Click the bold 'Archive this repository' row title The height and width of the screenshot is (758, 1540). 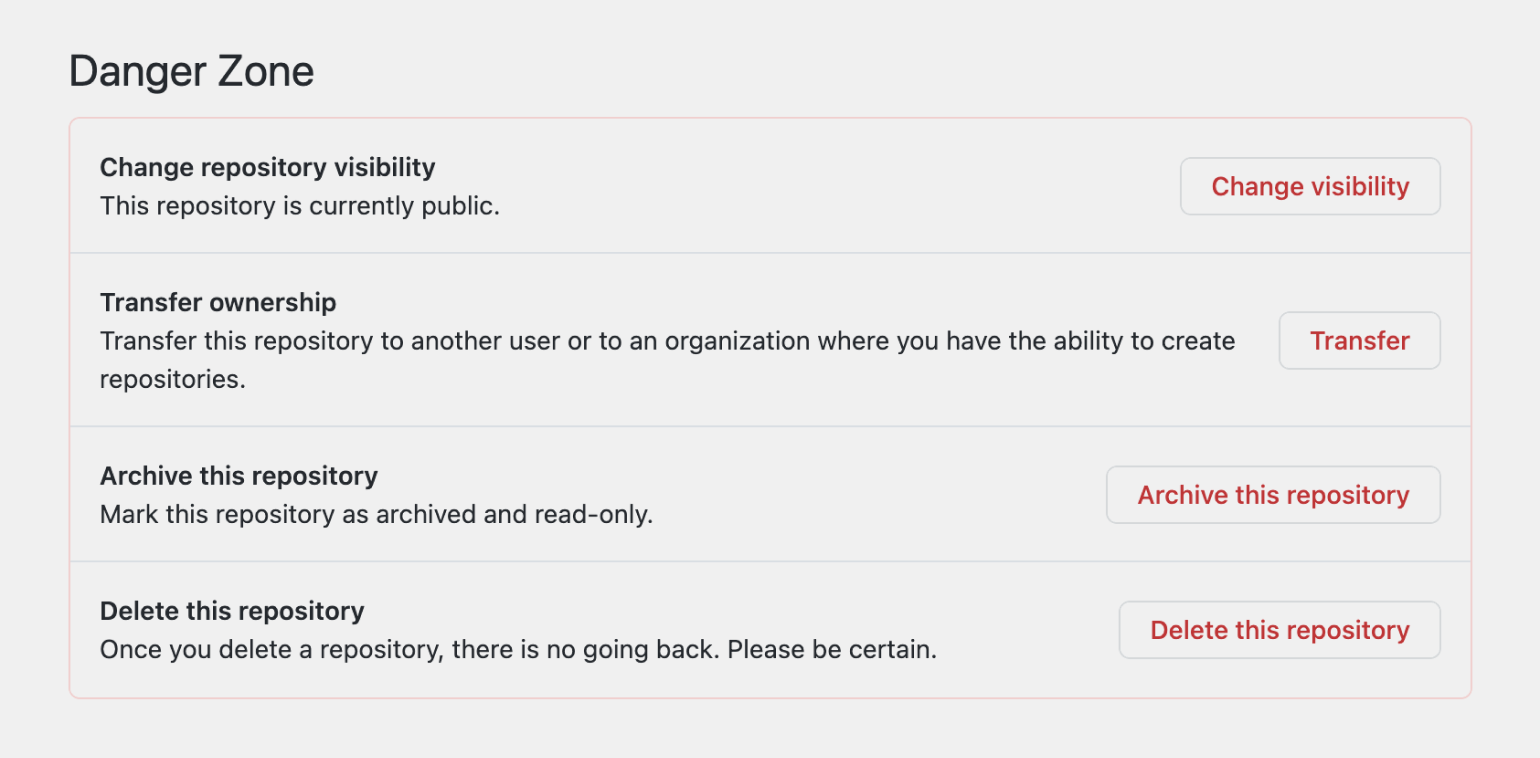click(x=238, y=476)
